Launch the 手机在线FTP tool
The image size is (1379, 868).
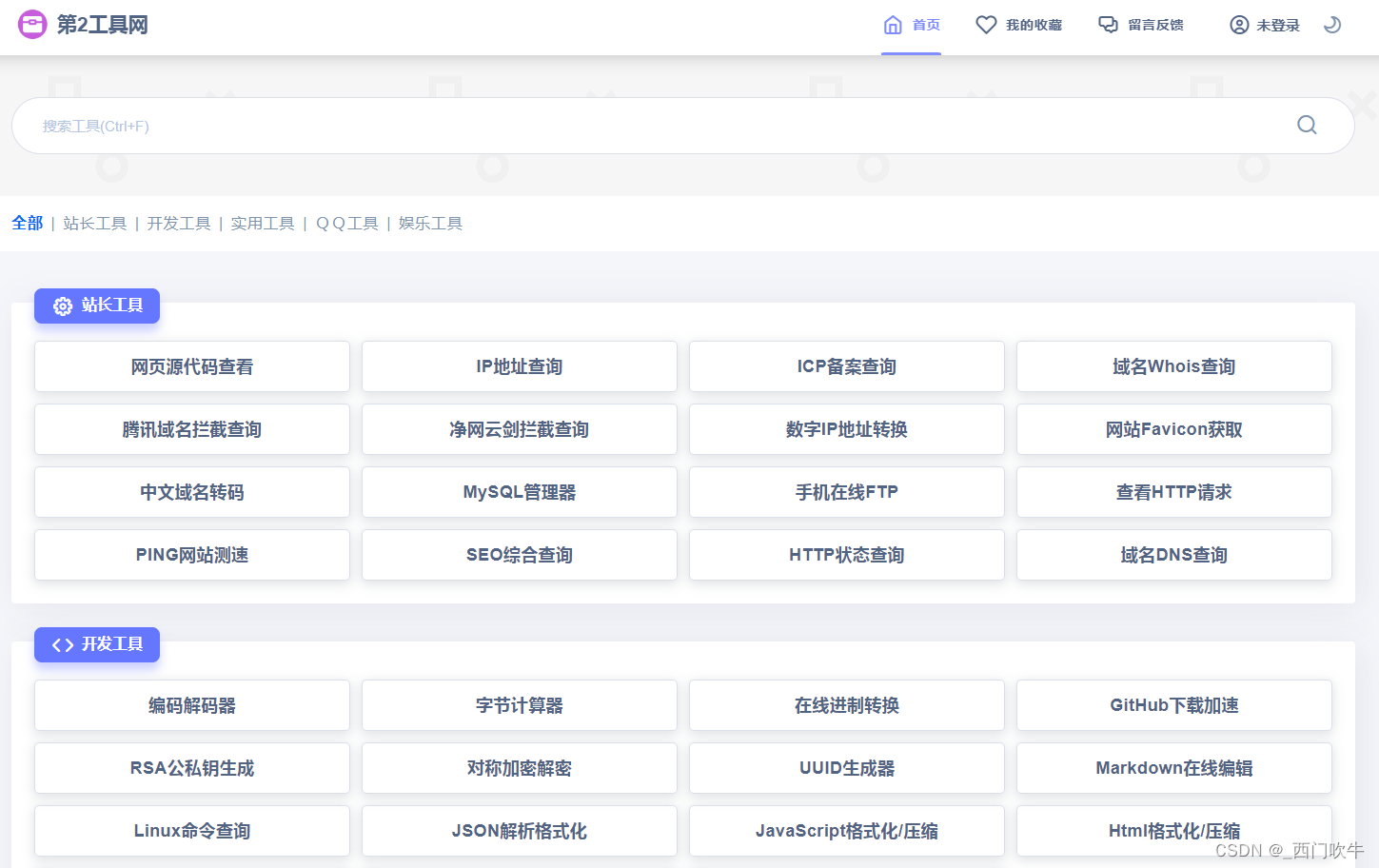(x=847, y=492)
